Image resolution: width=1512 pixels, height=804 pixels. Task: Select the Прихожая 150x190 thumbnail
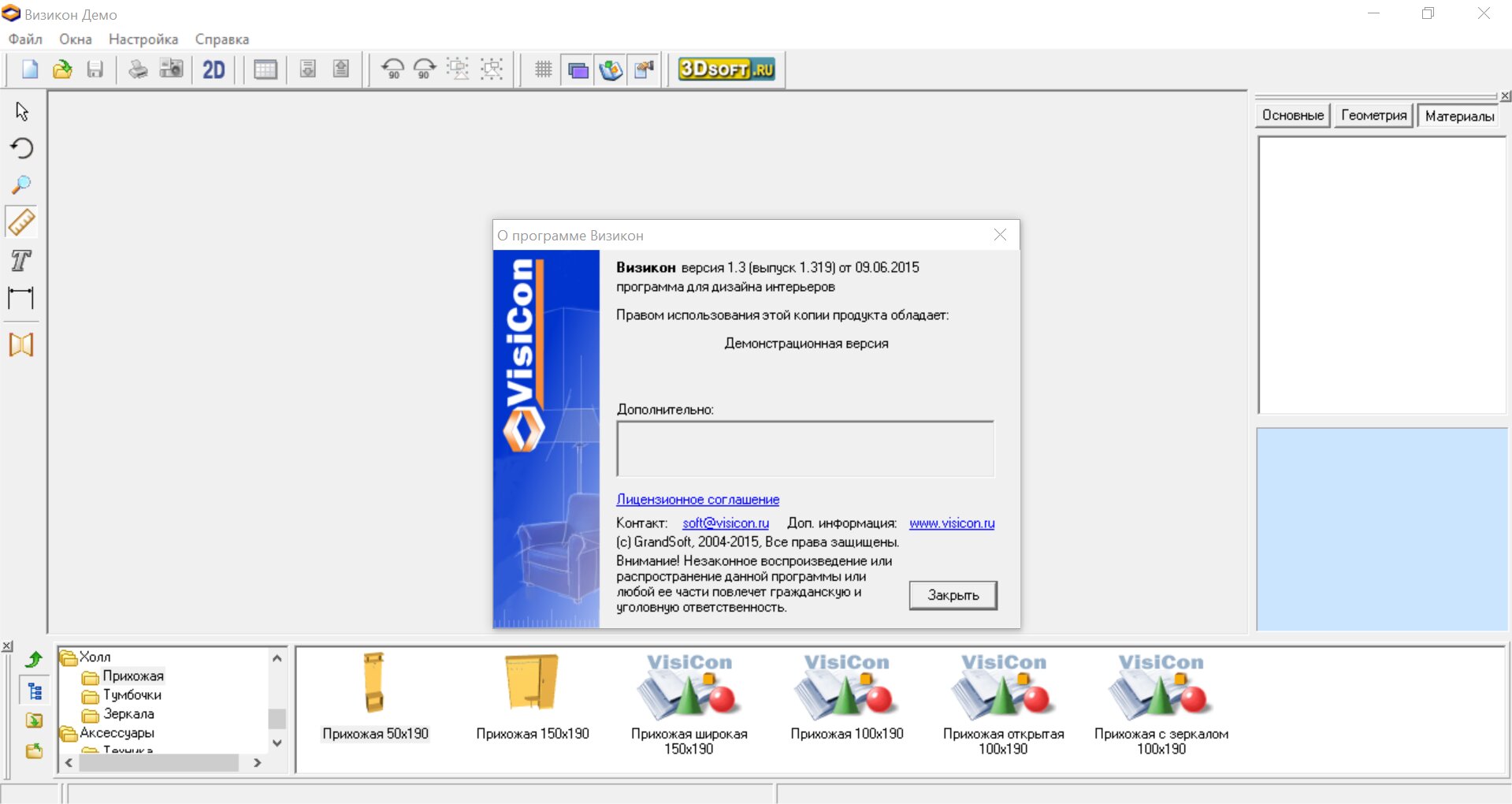pyautogui.click(x=533, y=697)
